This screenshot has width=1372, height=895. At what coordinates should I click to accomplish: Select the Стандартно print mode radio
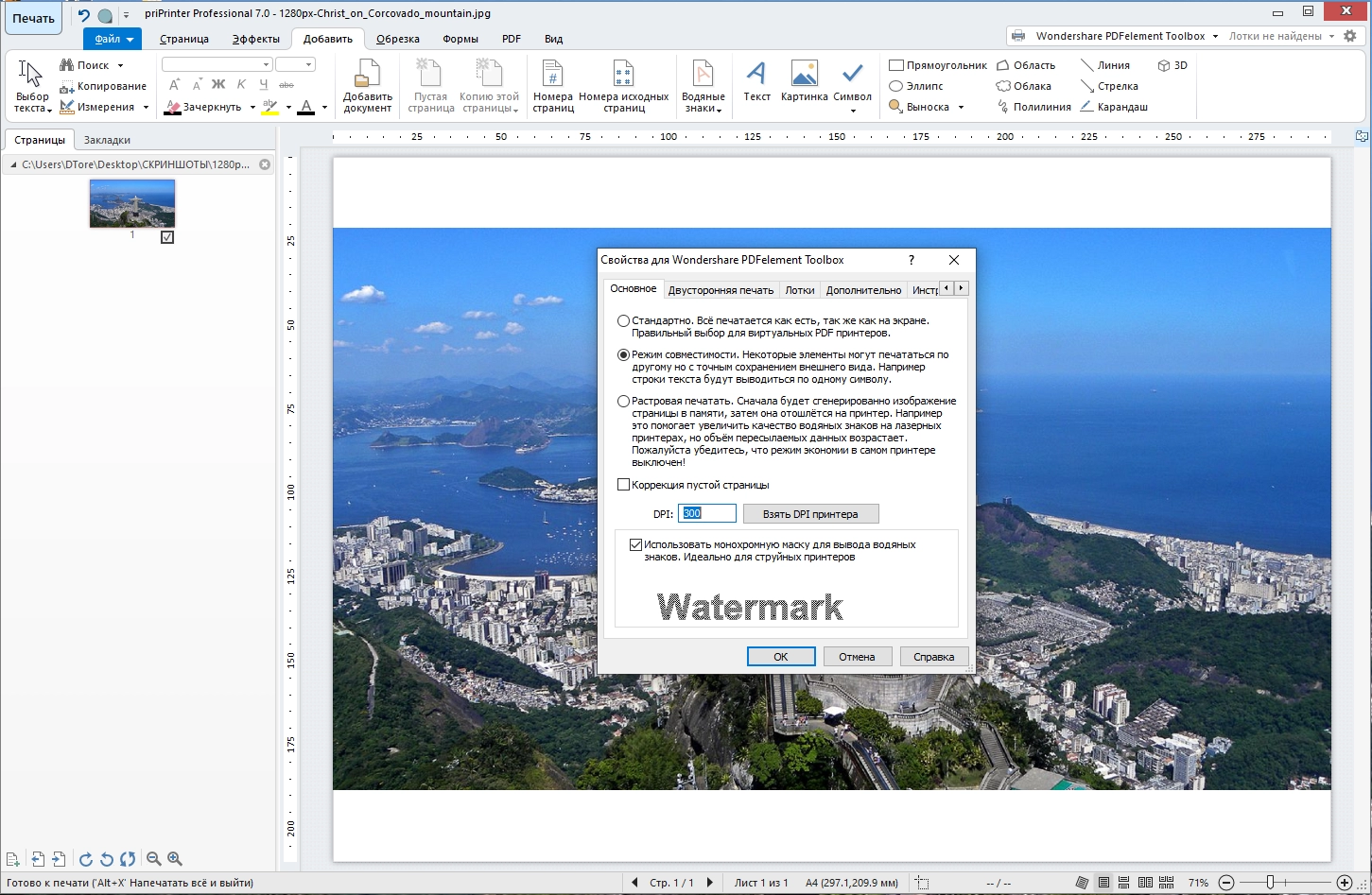click(x=623, y=321)
